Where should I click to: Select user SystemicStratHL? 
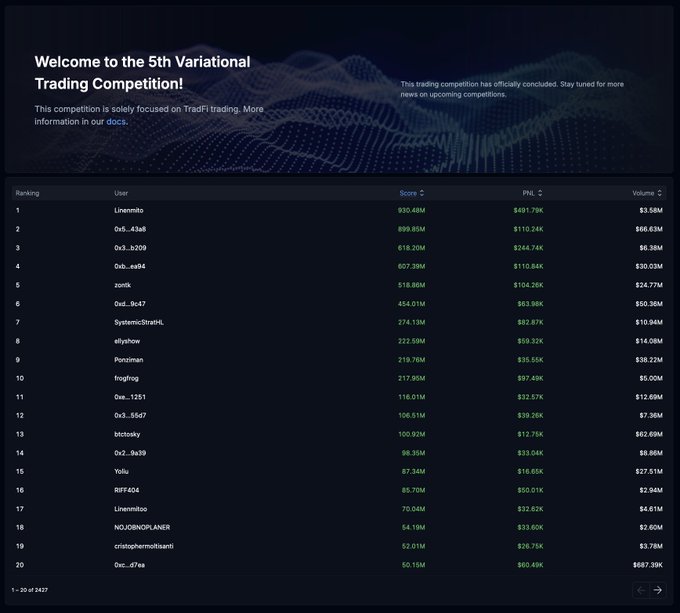coord(139,322)
